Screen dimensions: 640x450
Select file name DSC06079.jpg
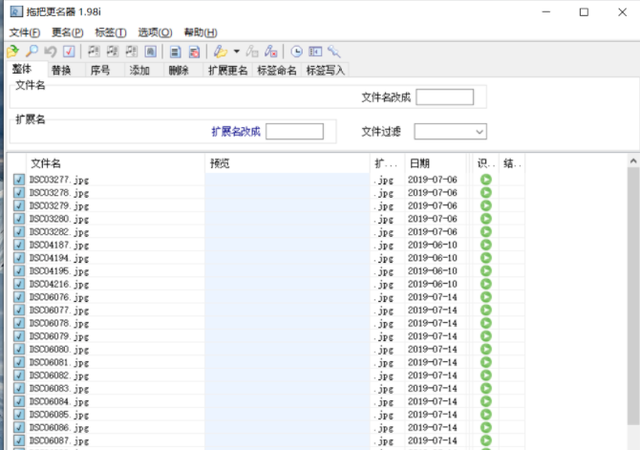(x=59, y=336)
